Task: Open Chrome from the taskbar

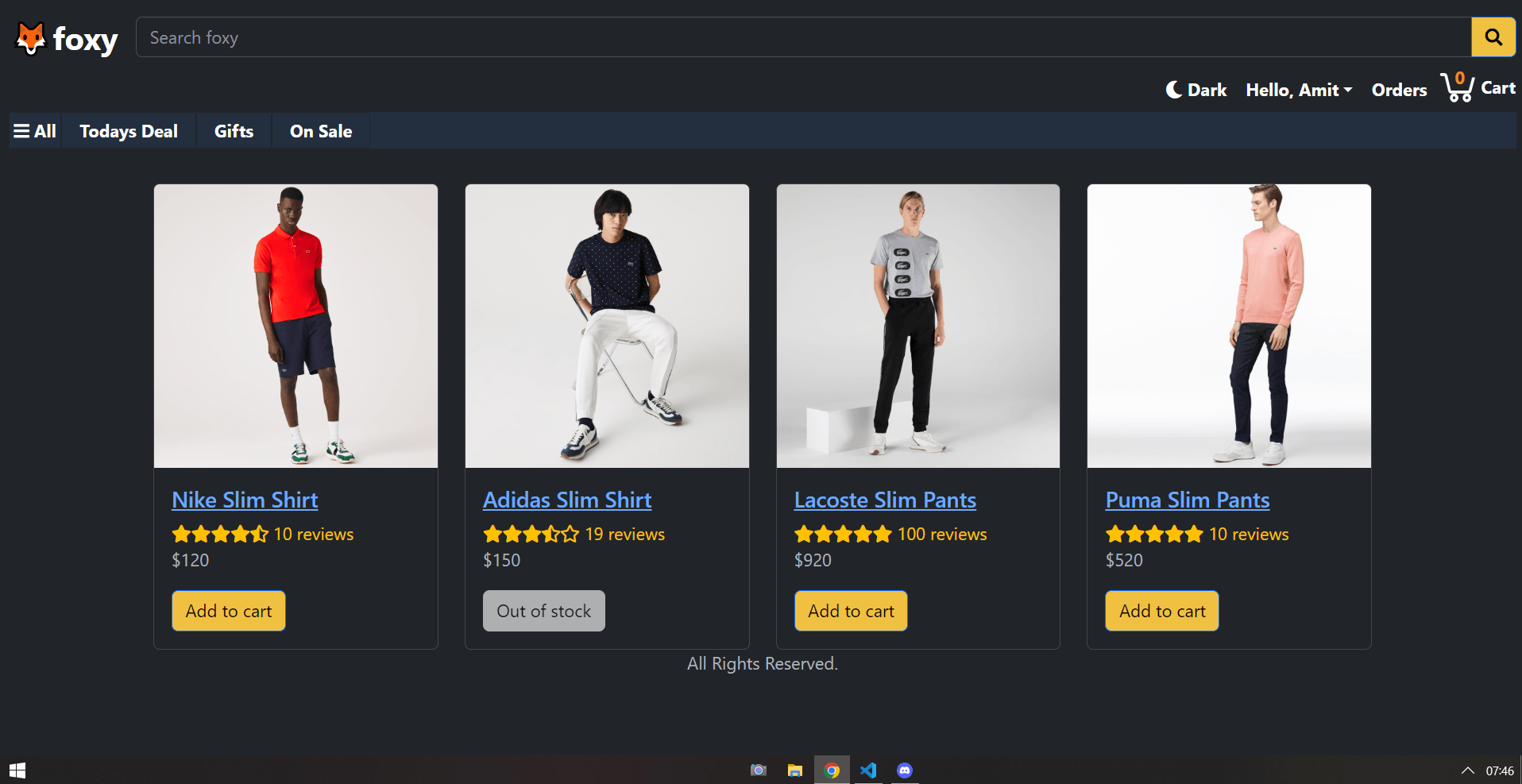Action: 832,770
